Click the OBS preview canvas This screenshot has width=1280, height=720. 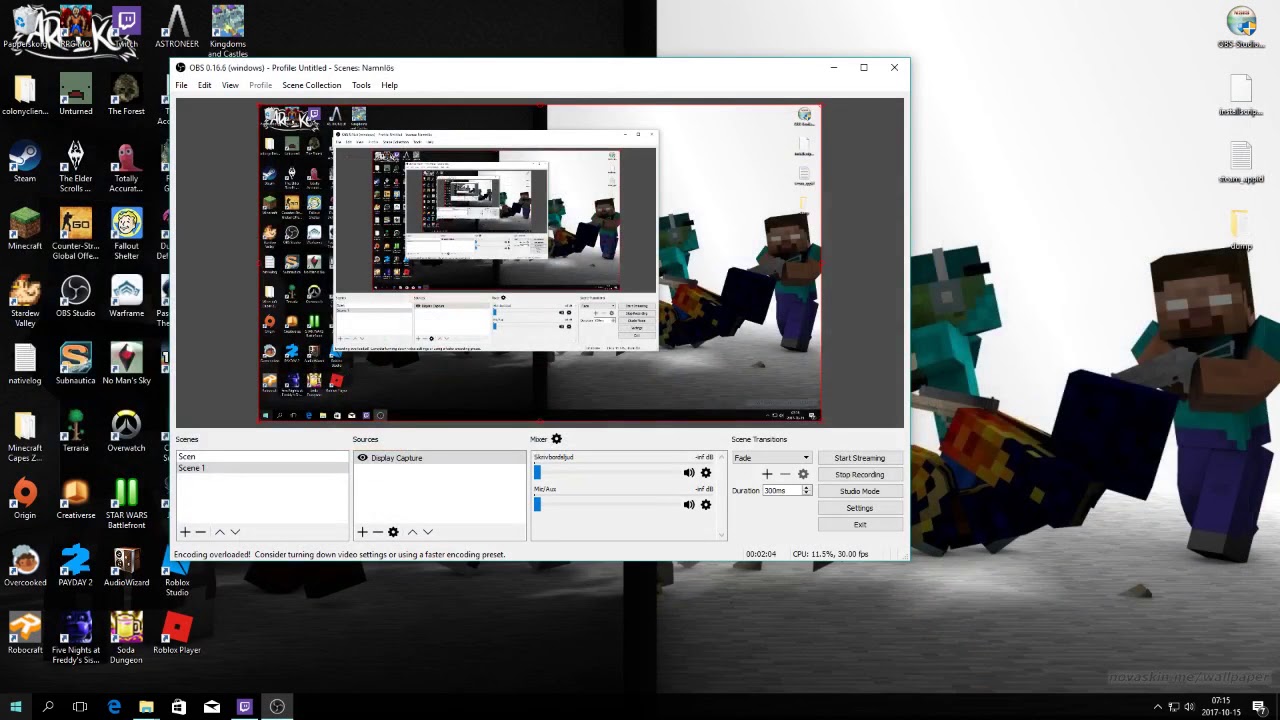point(540,264)
